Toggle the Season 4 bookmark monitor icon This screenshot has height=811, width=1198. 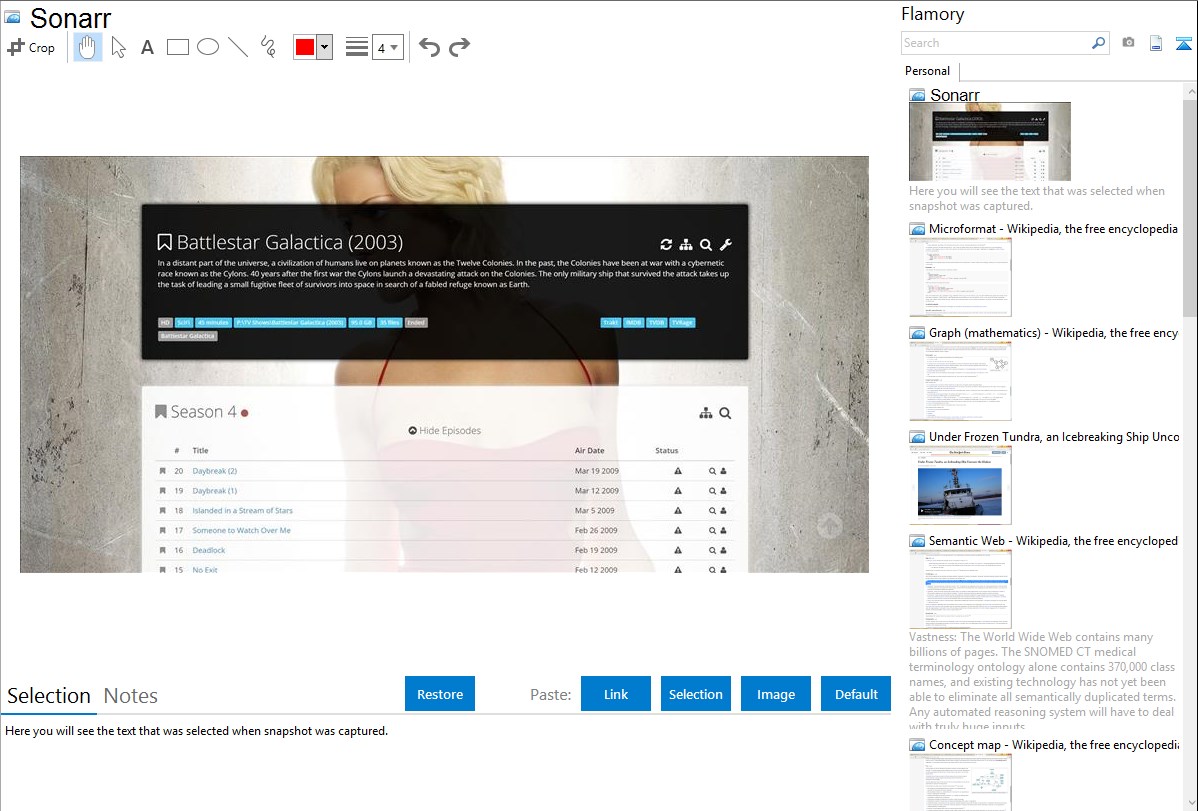click(160, 412)
